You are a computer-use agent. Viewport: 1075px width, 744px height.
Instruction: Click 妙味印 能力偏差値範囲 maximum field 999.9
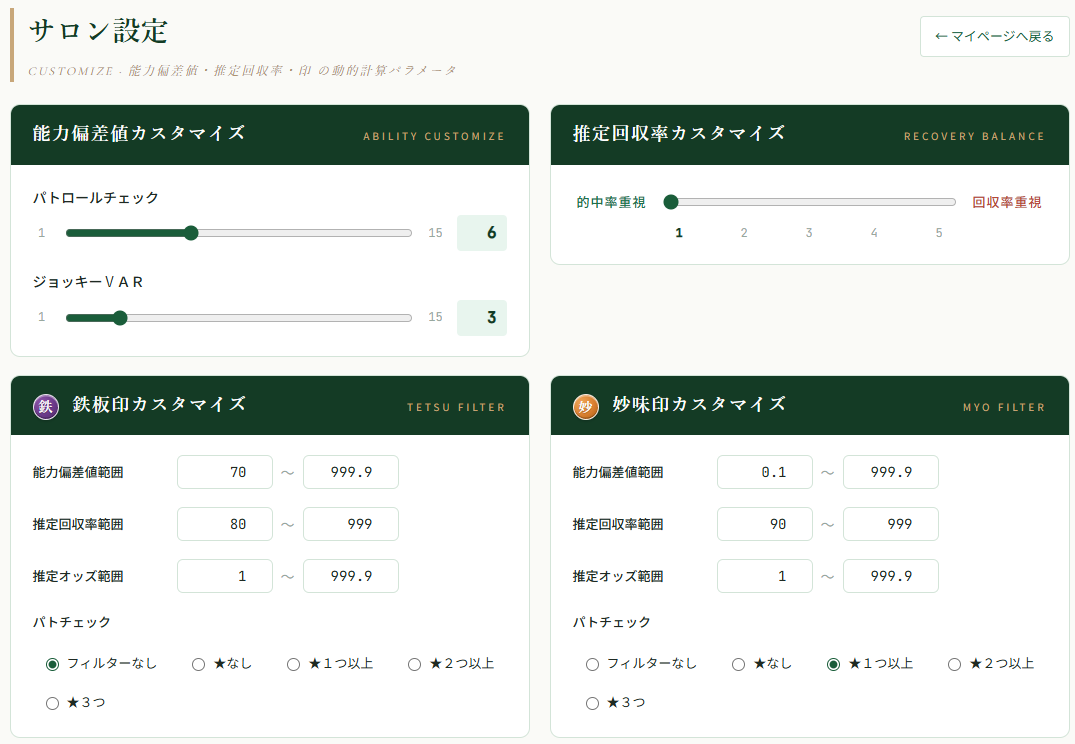[891, 472]
